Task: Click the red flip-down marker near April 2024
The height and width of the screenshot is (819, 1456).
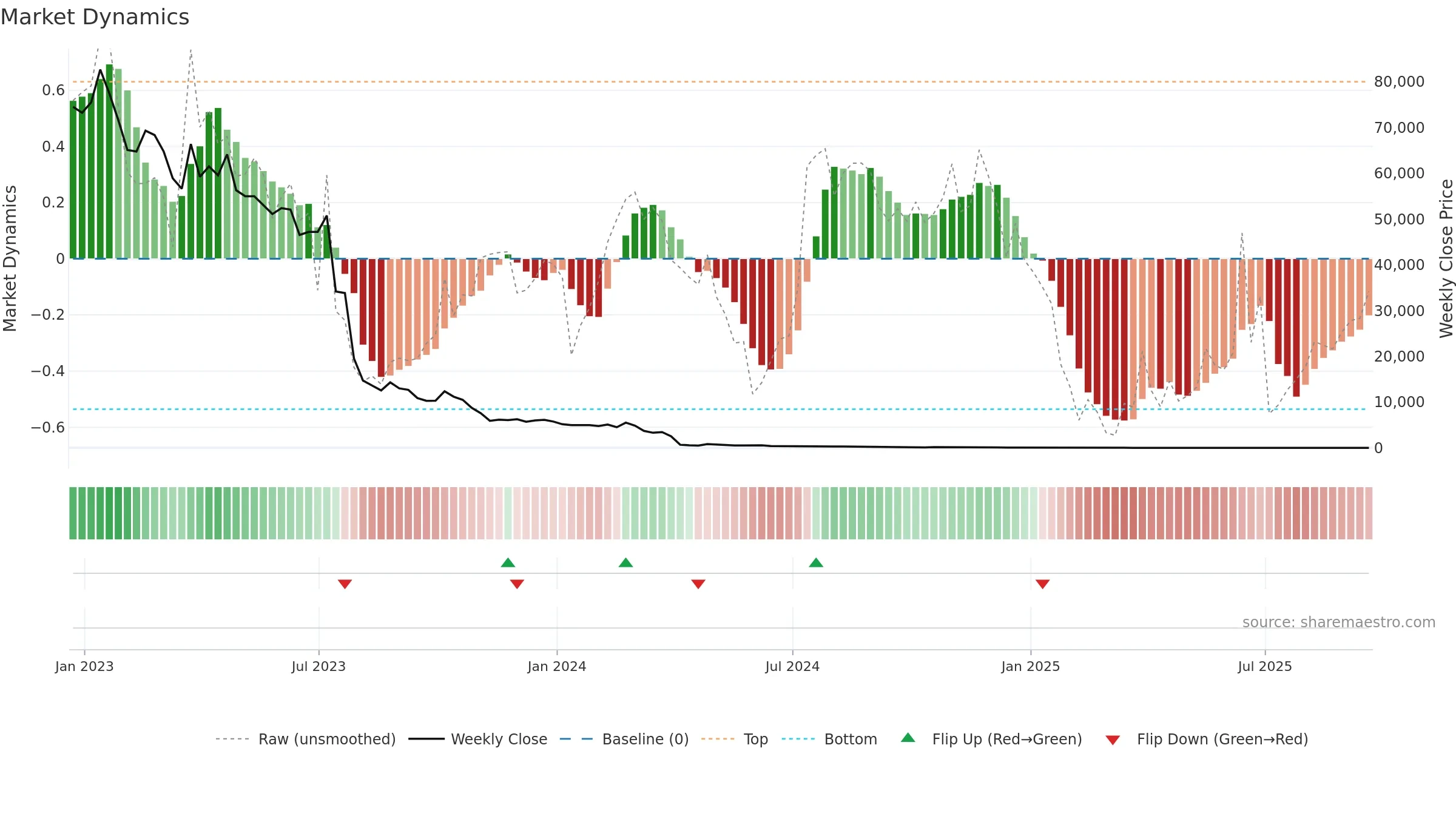Action: tap(698, 584)
